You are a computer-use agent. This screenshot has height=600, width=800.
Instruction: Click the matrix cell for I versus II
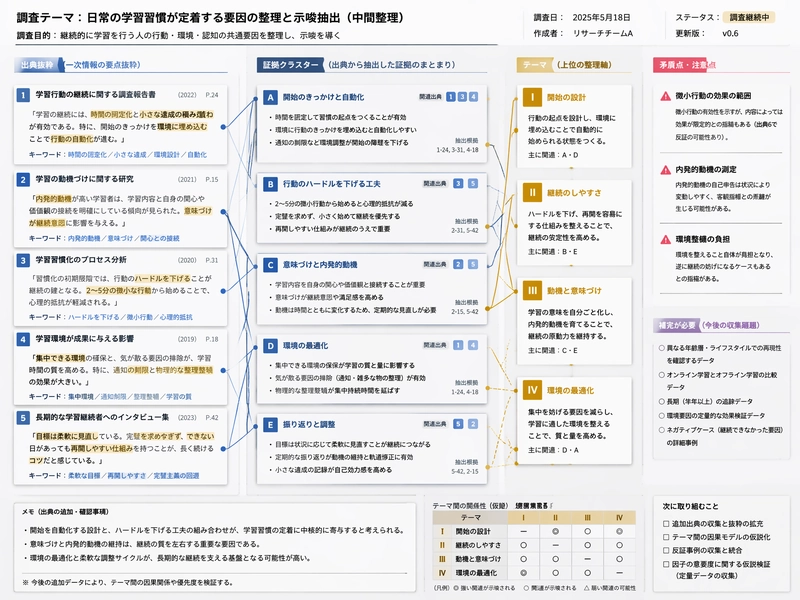pos(556,531)
